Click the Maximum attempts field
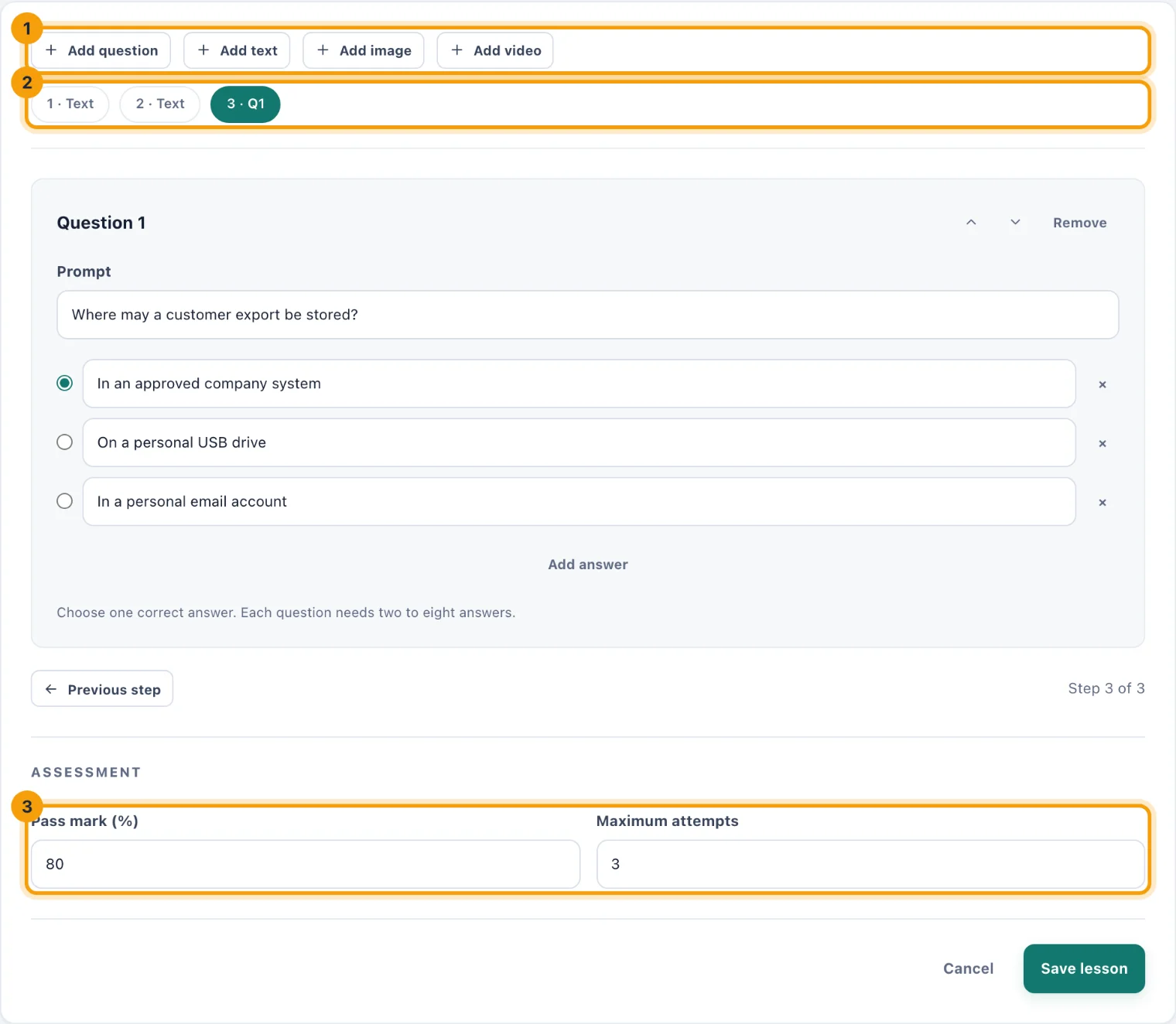Viewport: 1176px width, 1024px height. click(x=871, y=864)
